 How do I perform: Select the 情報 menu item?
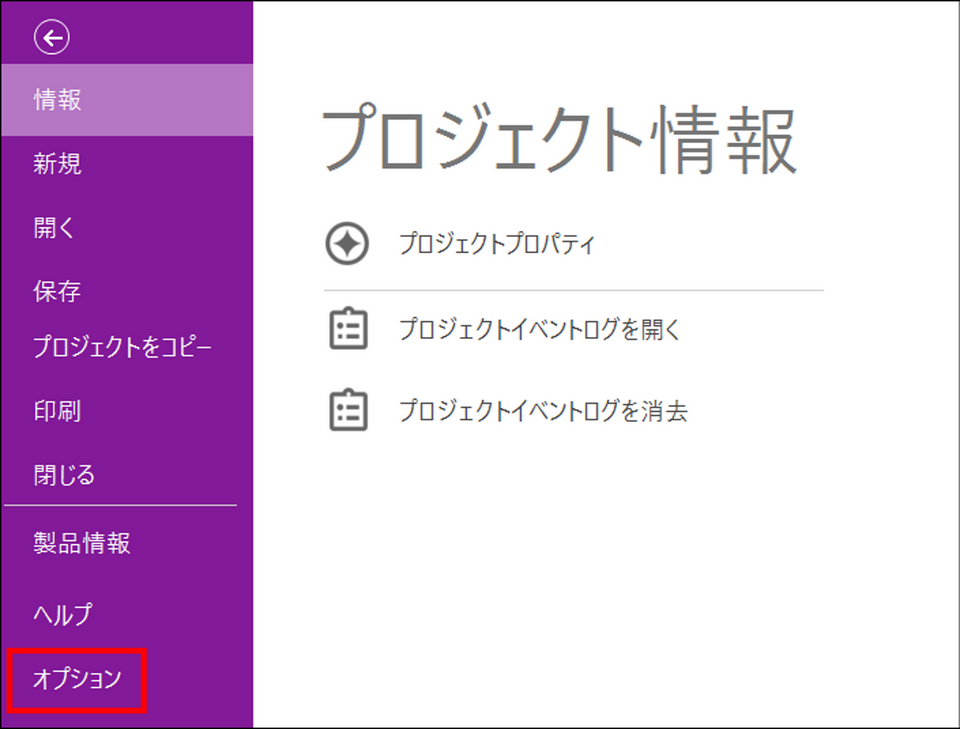[57, 100]
